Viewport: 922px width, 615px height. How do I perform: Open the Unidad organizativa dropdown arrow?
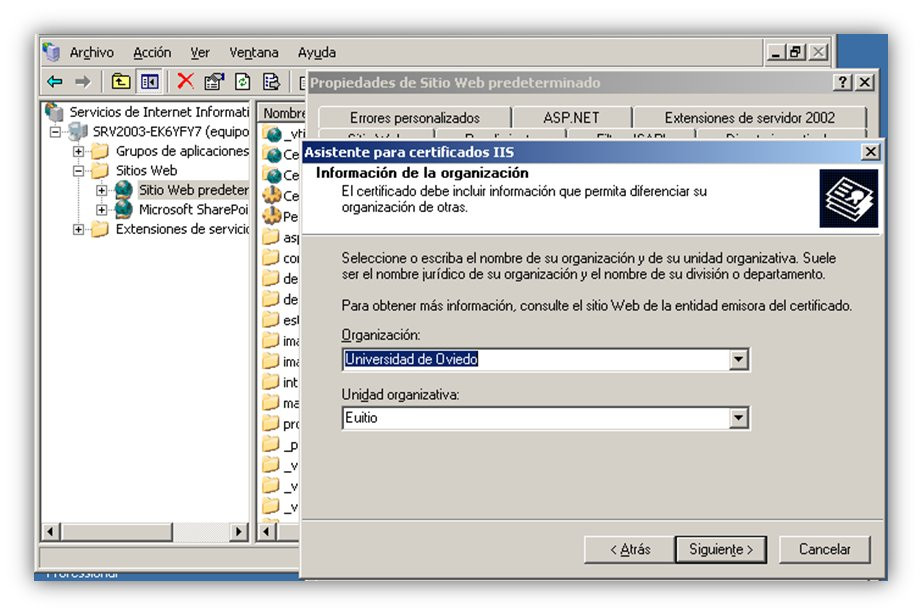point(739,418)
